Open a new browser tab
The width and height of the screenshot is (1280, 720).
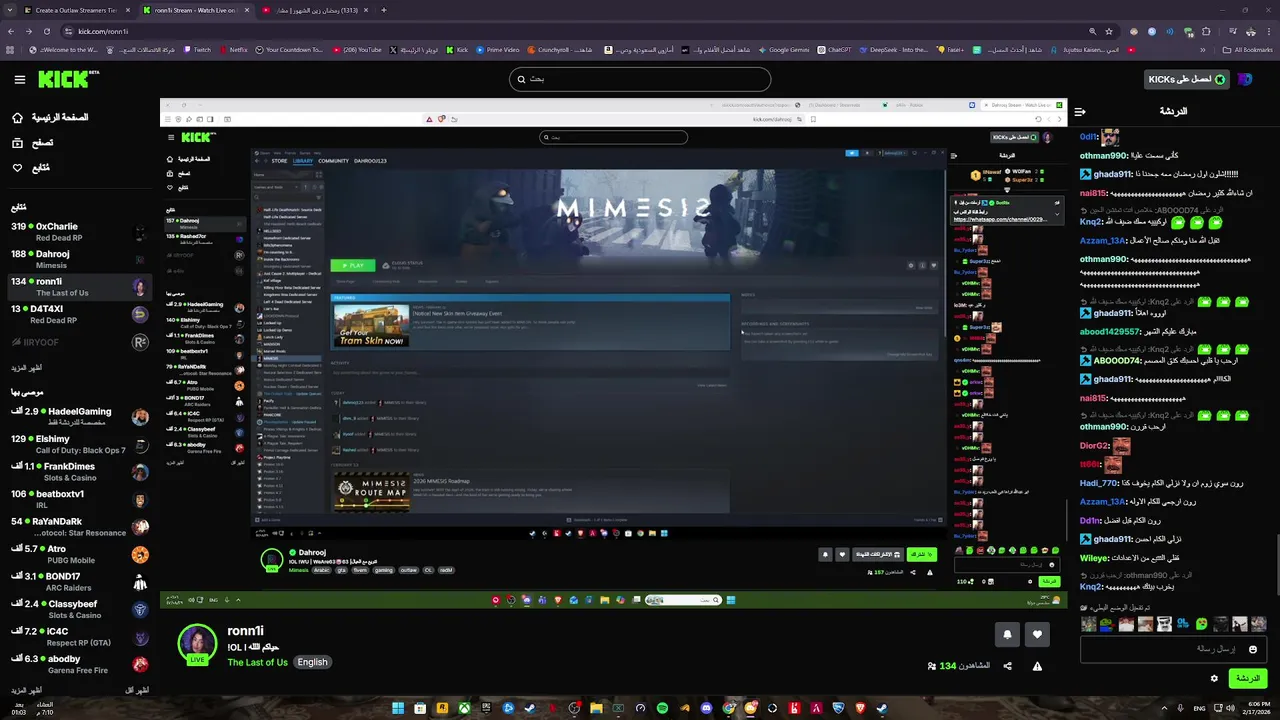tap(384, 10)
